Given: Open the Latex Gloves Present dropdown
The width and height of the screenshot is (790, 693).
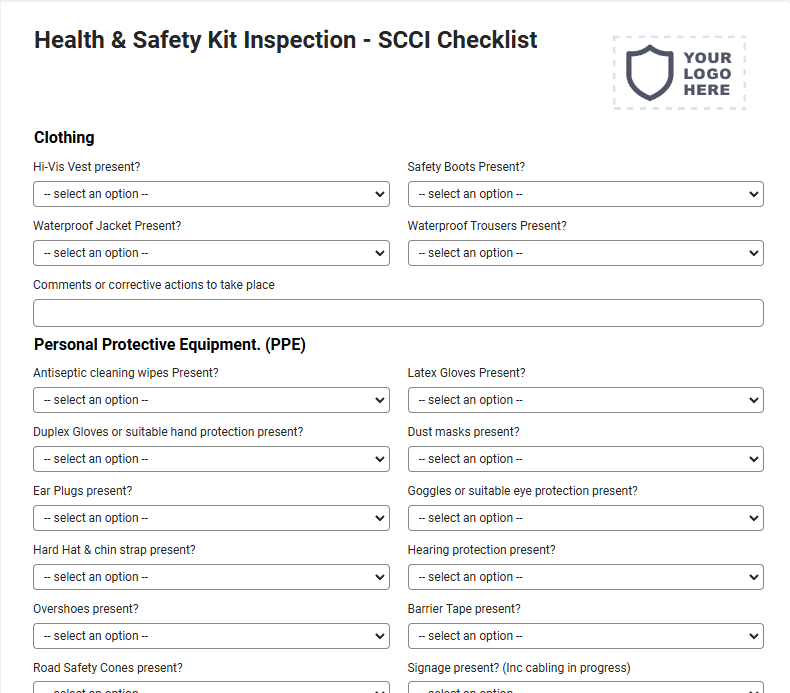Looking at the screenshot, I should point(585,400).
